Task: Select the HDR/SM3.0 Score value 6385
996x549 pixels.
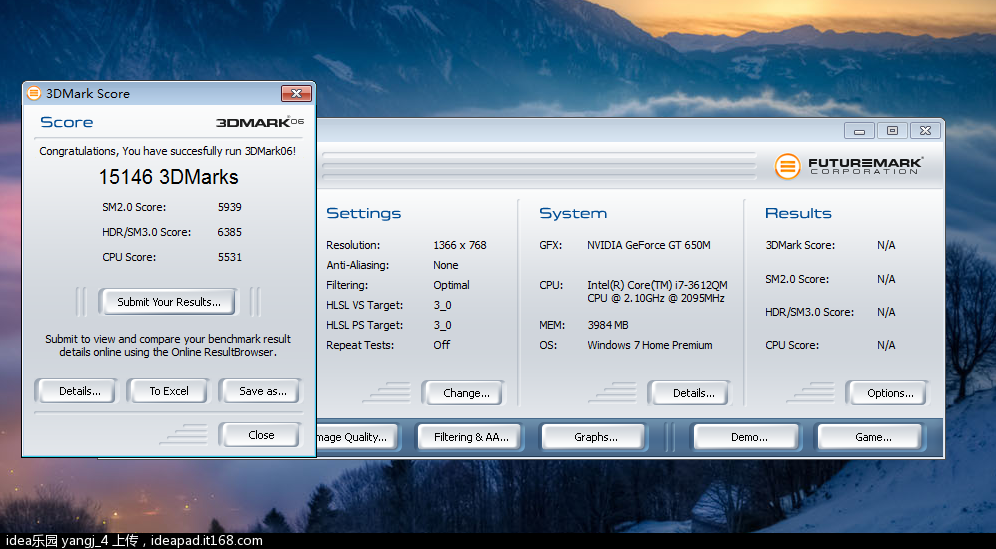Action: coord(229,232)
